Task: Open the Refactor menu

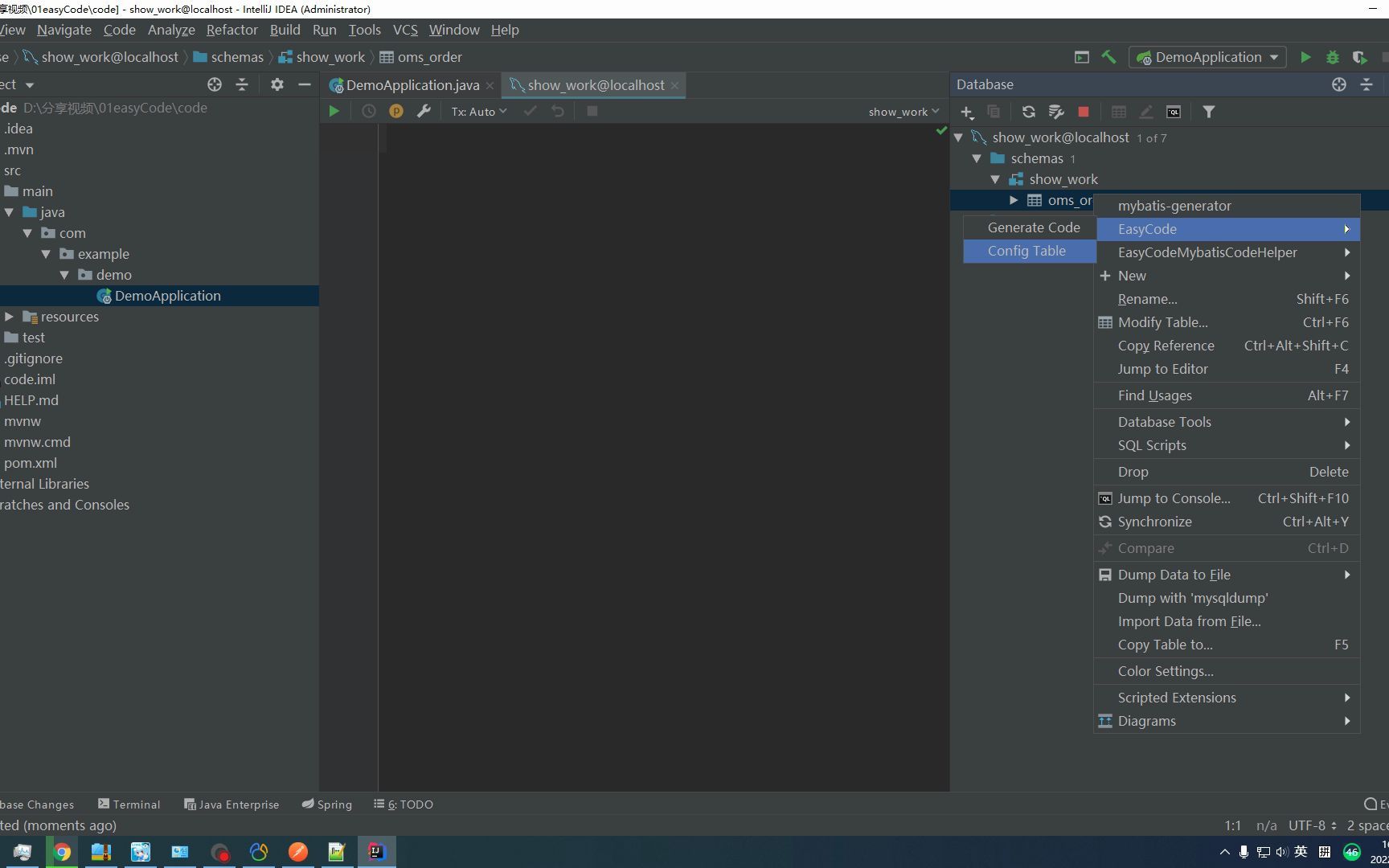Action: [x=232, y=30]
